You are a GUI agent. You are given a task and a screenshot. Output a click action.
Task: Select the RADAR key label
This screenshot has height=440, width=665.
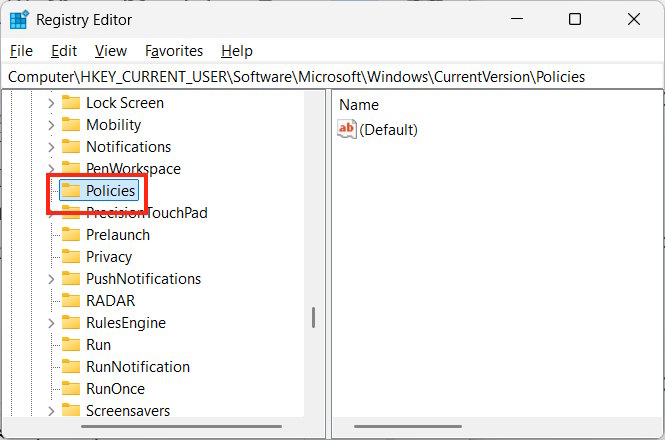pyautogui.click(x=110, y=301)
